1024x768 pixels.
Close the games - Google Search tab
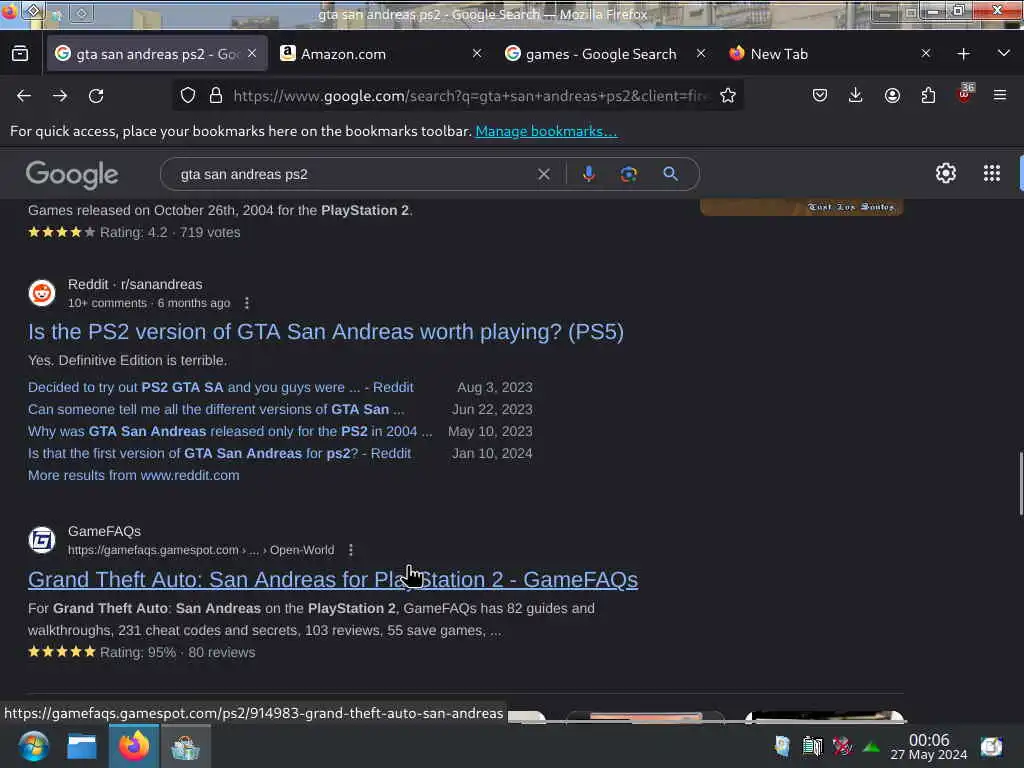click(x=701, y=54)
